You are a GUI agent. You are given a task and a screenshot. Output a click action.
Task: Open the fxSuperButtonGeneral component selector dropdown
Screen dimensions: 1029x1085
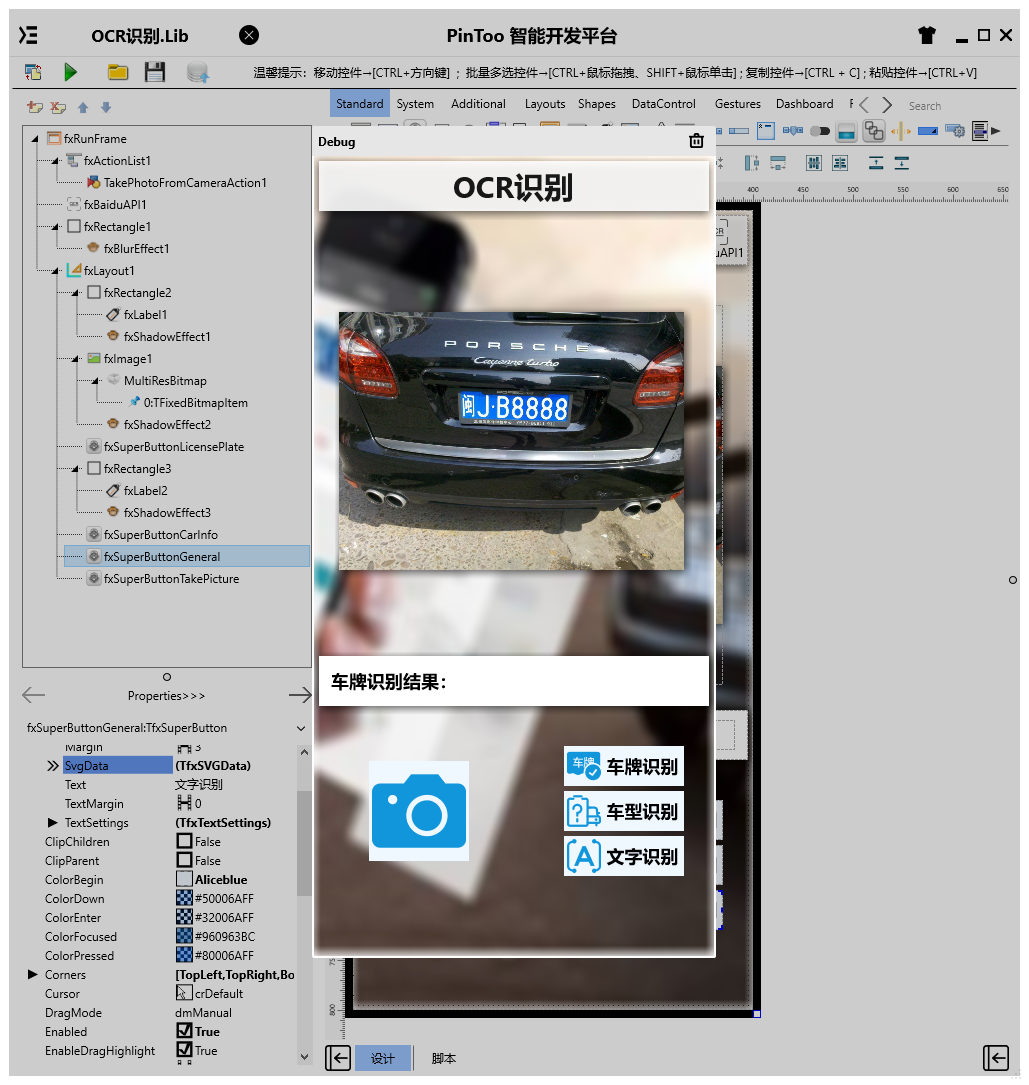pos(301,728)
